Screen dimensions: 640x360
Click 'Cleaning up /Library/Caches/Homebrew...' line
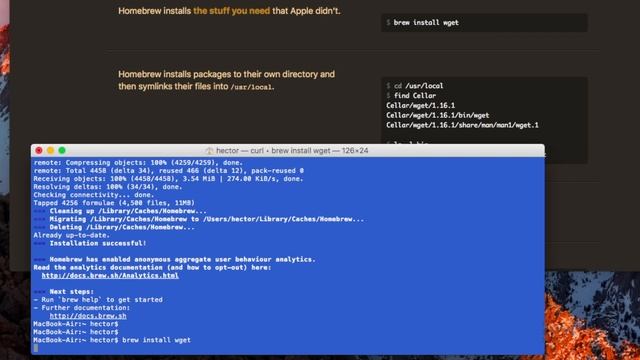tap(120, 211)
